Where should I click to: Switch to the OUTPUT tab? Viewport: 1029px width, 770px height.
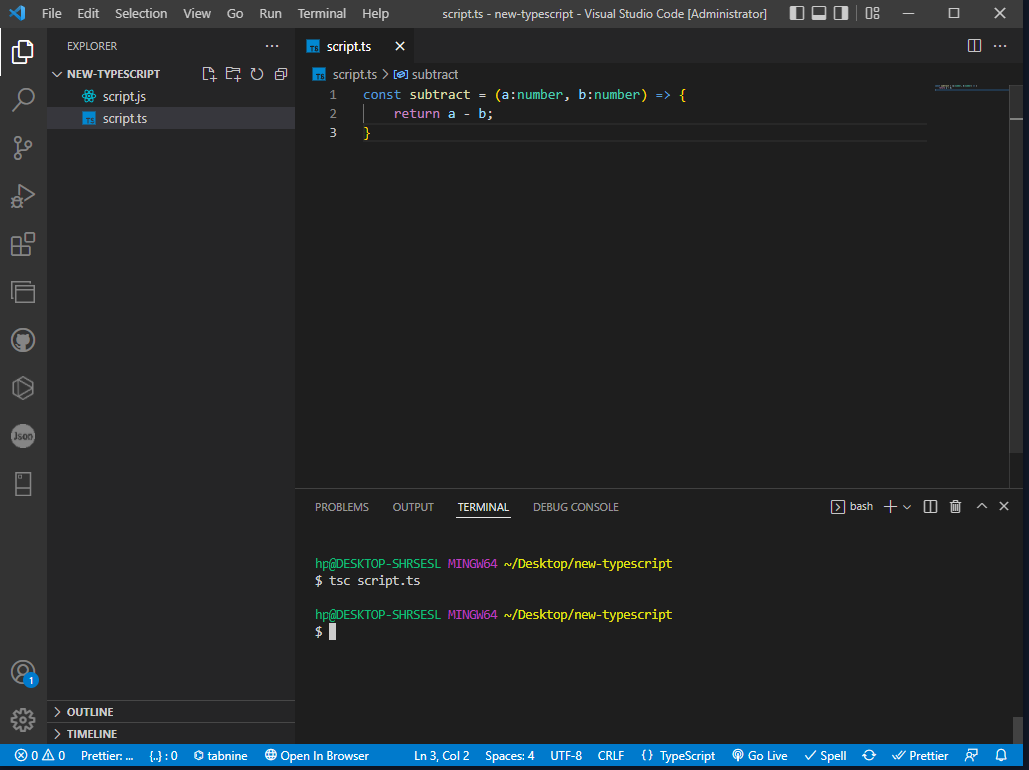413,507
